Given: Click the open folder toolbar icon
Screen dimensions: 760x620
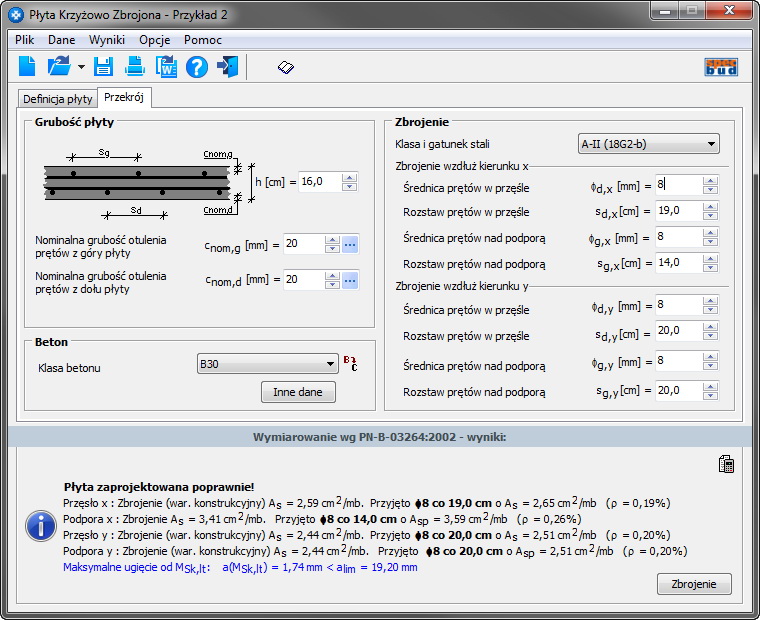Looking at the screenshot, I should (x=59, y=67).
